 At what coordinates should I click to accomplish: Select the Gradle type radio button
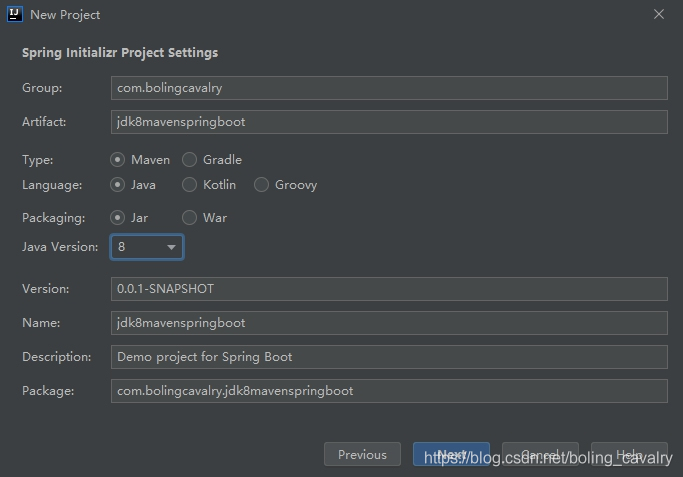click(x=189, y=160)
